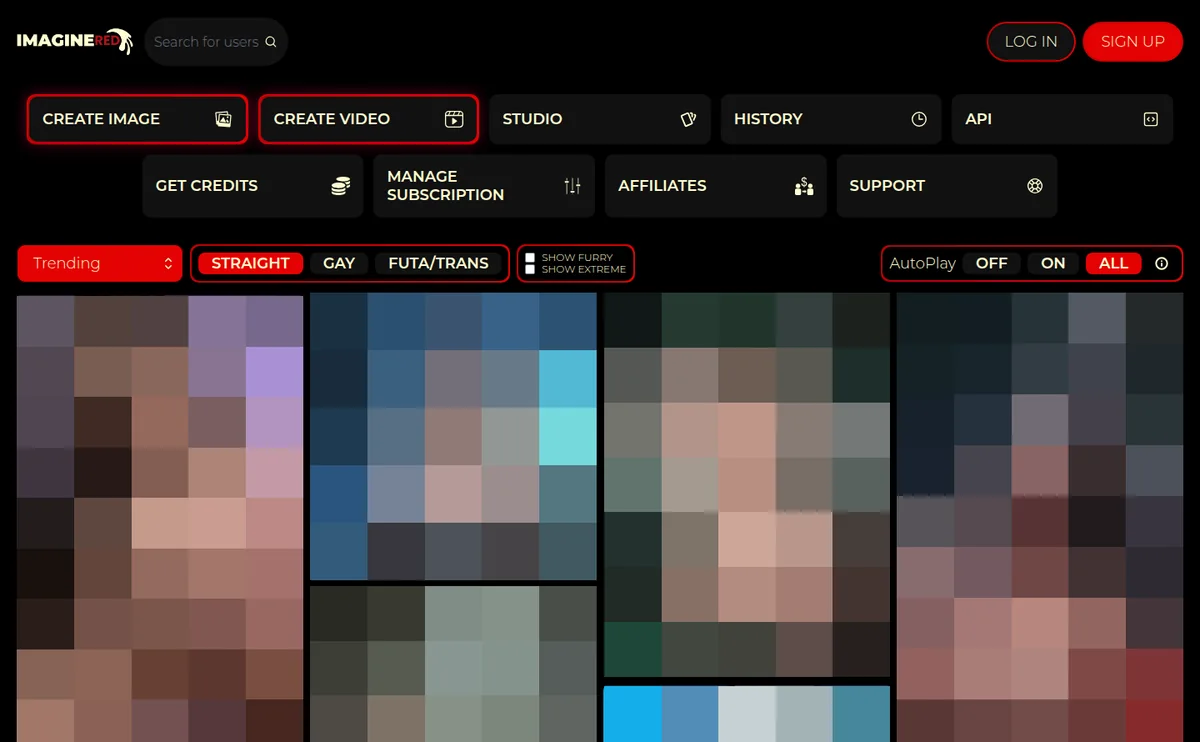Switch to the GAY category tab
This screenshot has width=1200, height=742.
(x=339, y=263)
